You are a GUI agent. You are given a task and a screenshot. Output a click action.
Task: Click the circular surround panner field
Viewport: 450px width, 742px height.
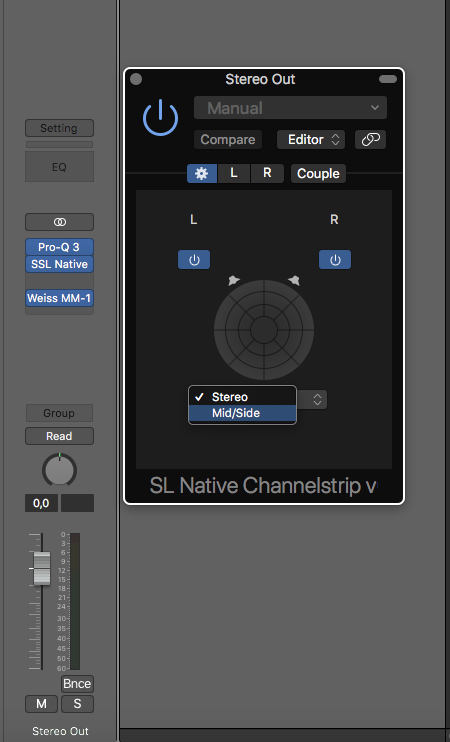point(264,330)
